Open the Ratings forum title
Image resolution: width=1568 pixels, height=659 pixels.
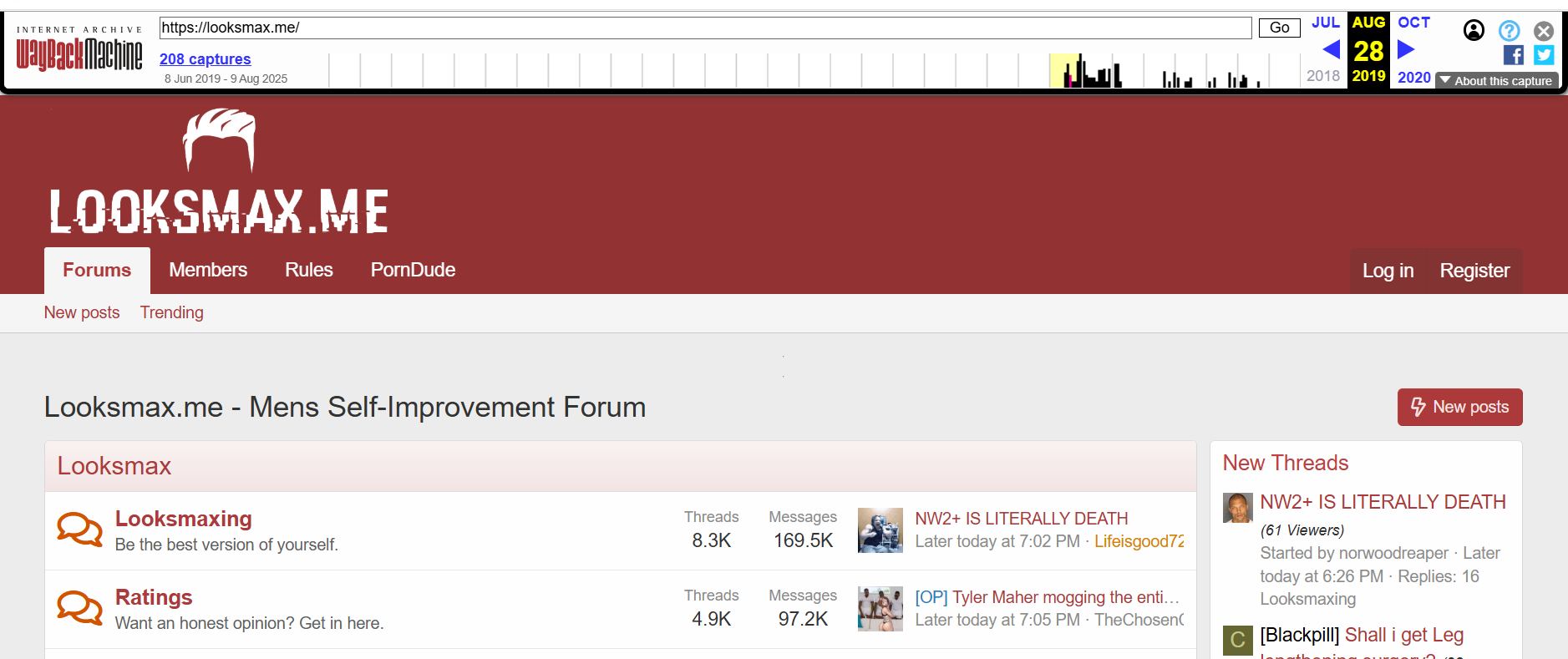tap(154, 597)
